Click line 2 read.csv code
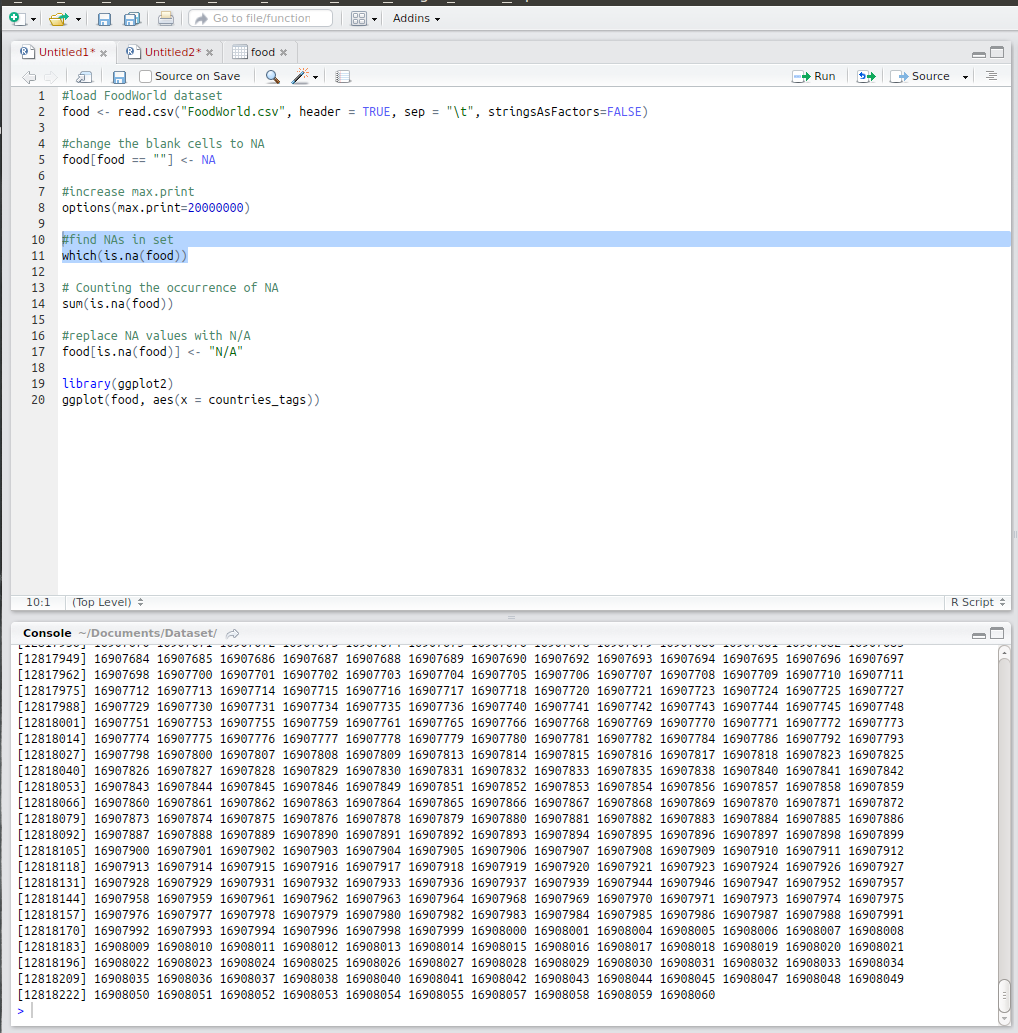 355,112
